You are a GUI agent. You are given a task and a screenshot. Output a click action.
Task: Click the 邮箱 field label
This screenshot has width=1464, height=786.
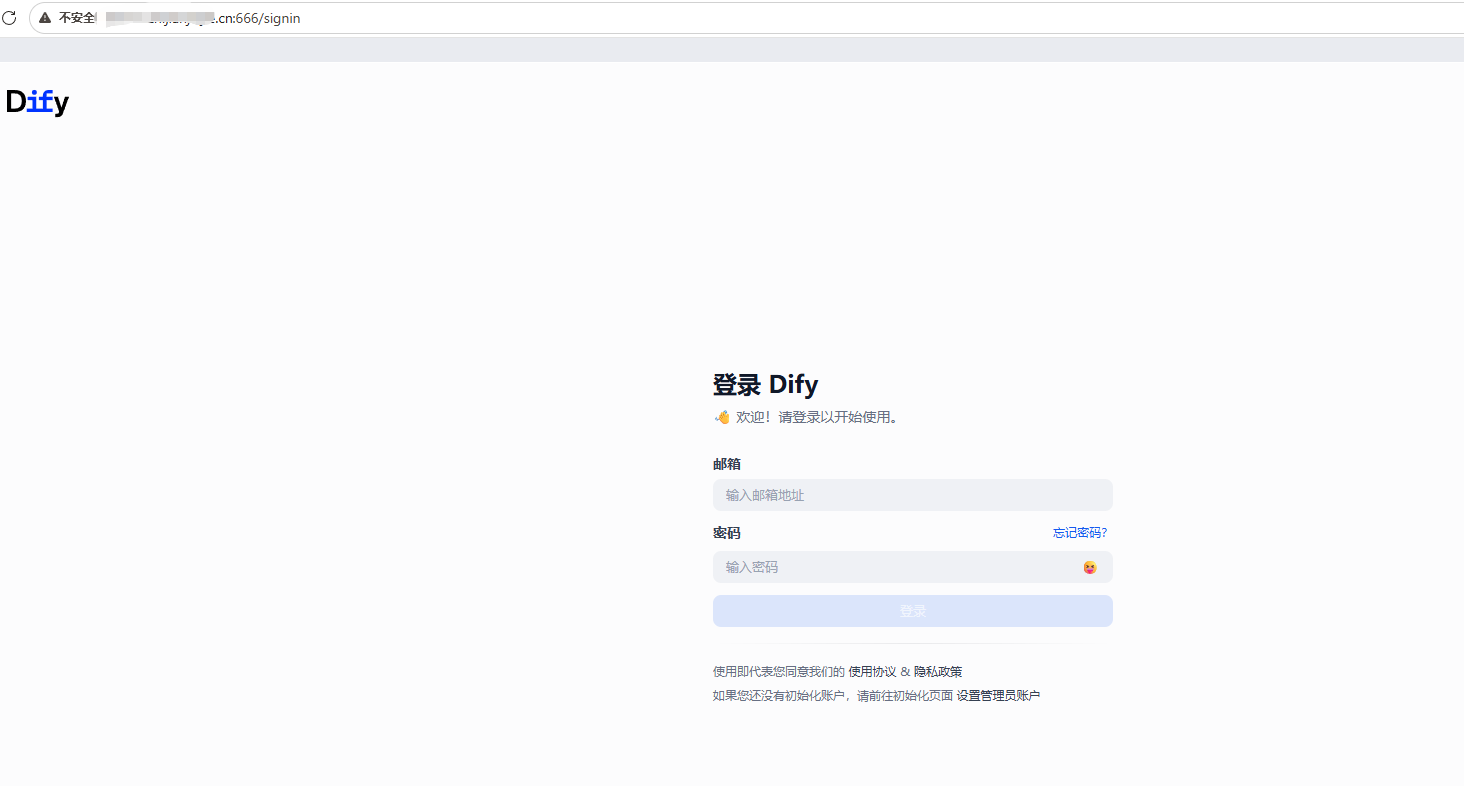click(x=727, y=464)
